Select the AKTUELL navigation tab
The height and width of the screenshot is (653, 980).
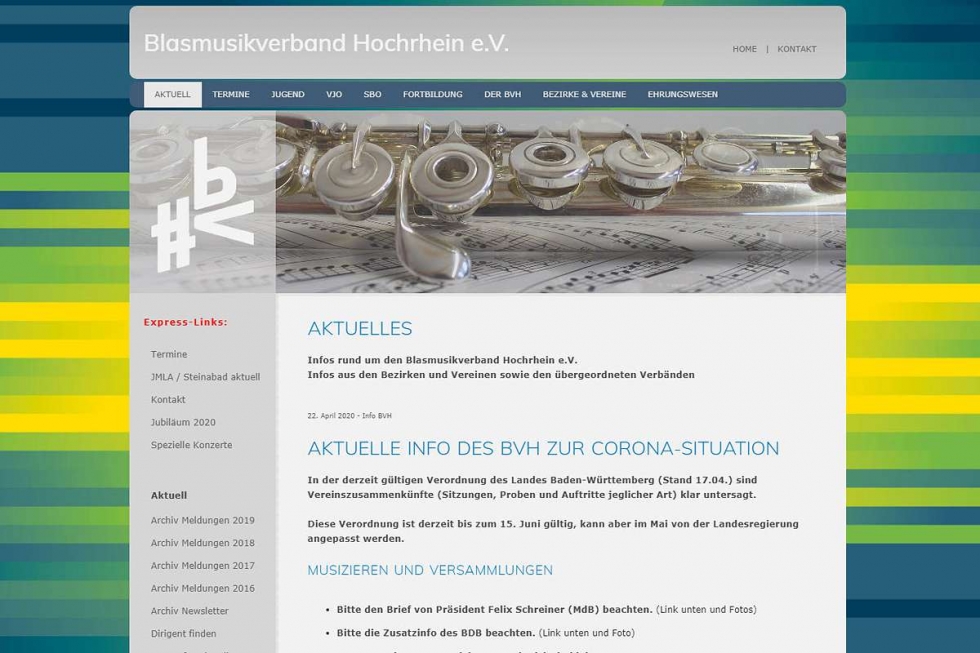click(172, 94)
